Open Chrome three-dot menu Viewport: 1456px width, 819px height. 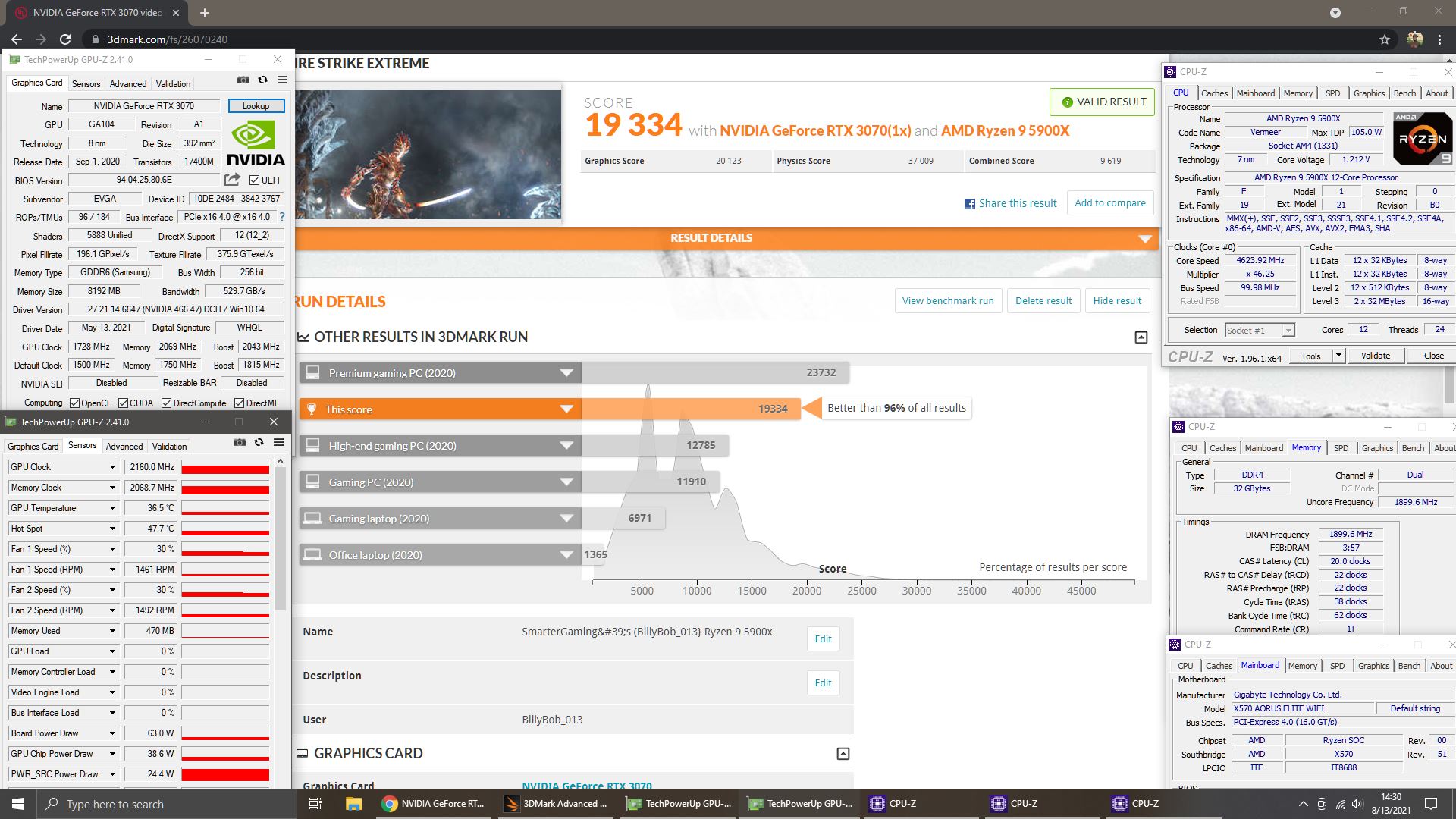[x=1439, y=39]
